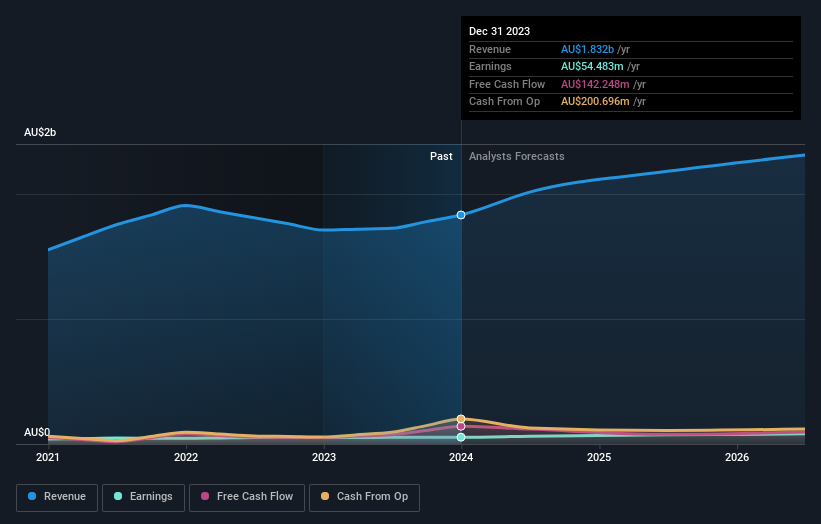The image size is (821, 524).
Task: Click the blue Revenue data point at 2024
Action: coord(461,215)
